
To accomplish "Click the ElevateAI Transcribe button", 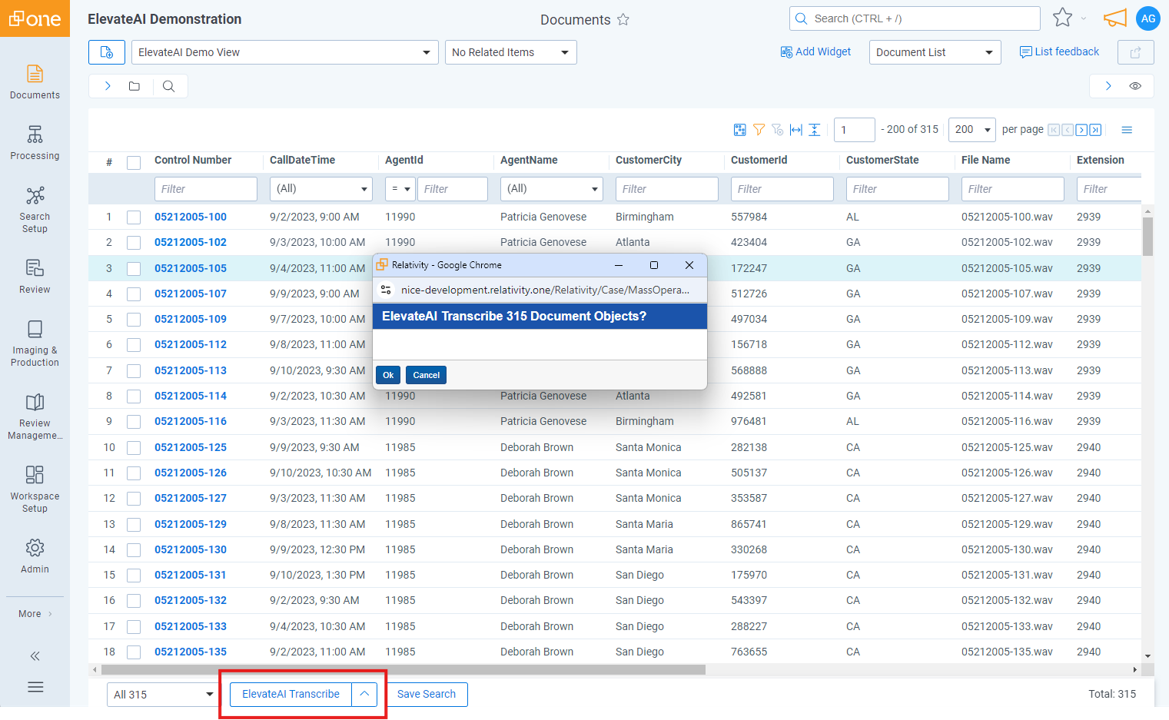I will coord(291,694).
